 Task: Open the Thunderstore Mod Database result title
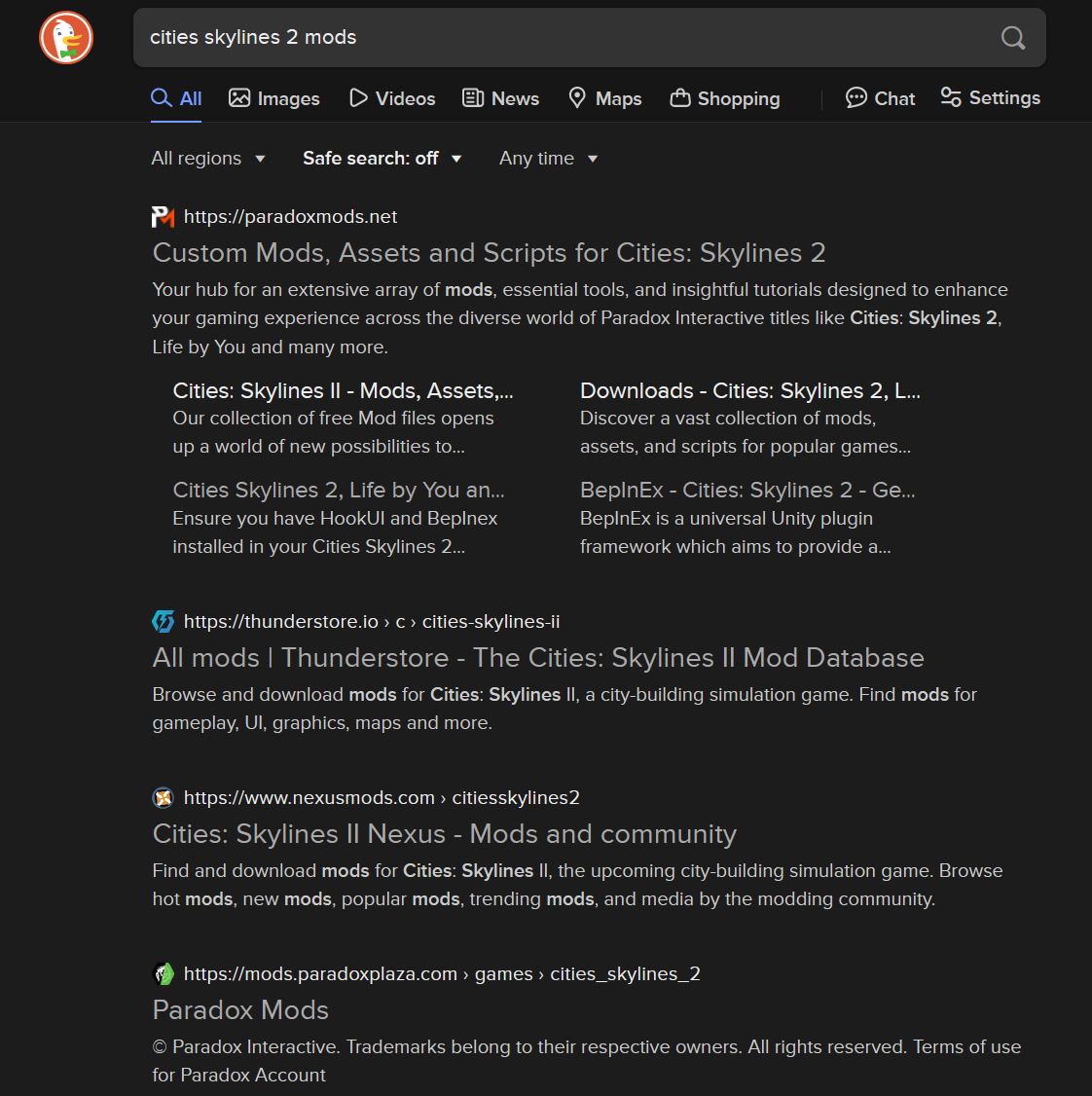[538, 658]
